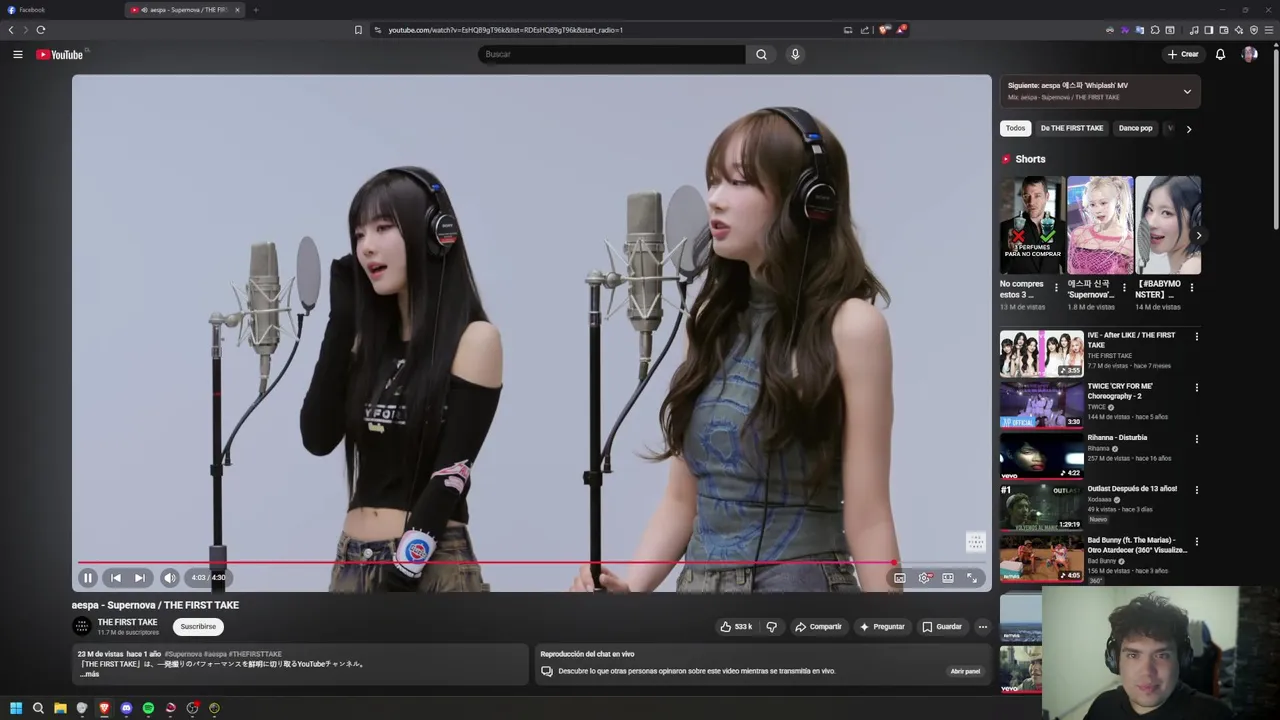Image resolution: width=1280 pixels, height=720 pixels.
Task: Open Outlast Después de 13 años video
Action: (x=1042, y=507)
